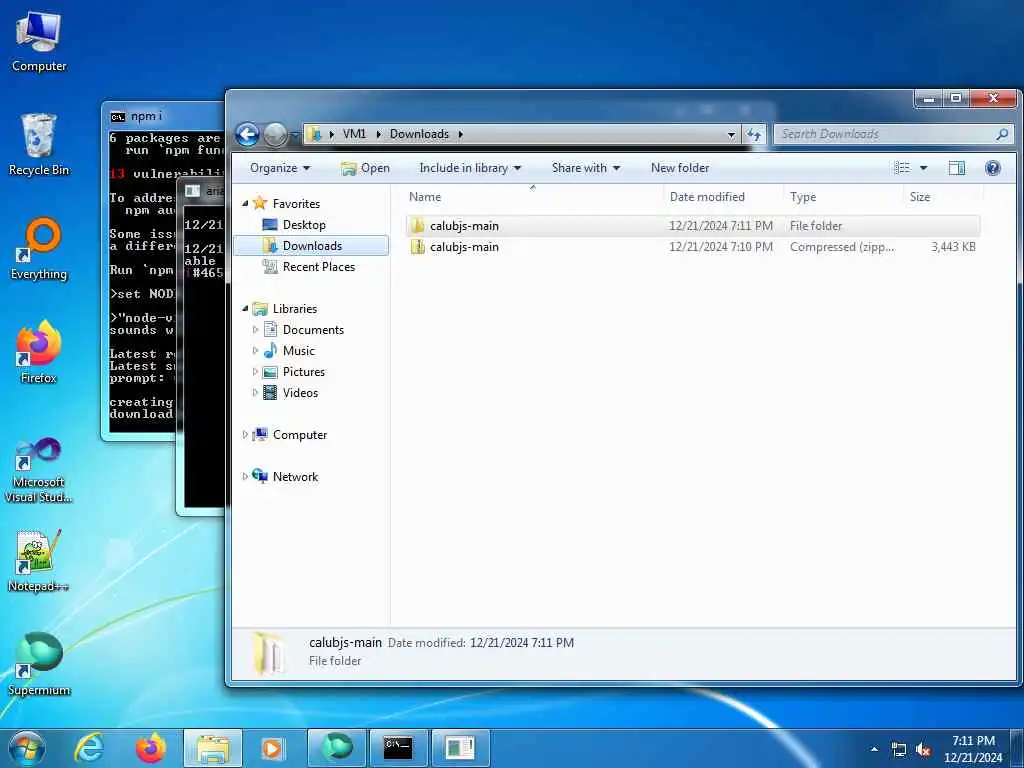This screenshot has width=1024, height=768.
Task: Select the calubjs-main compressed zip file
Action: click(692, 247)
